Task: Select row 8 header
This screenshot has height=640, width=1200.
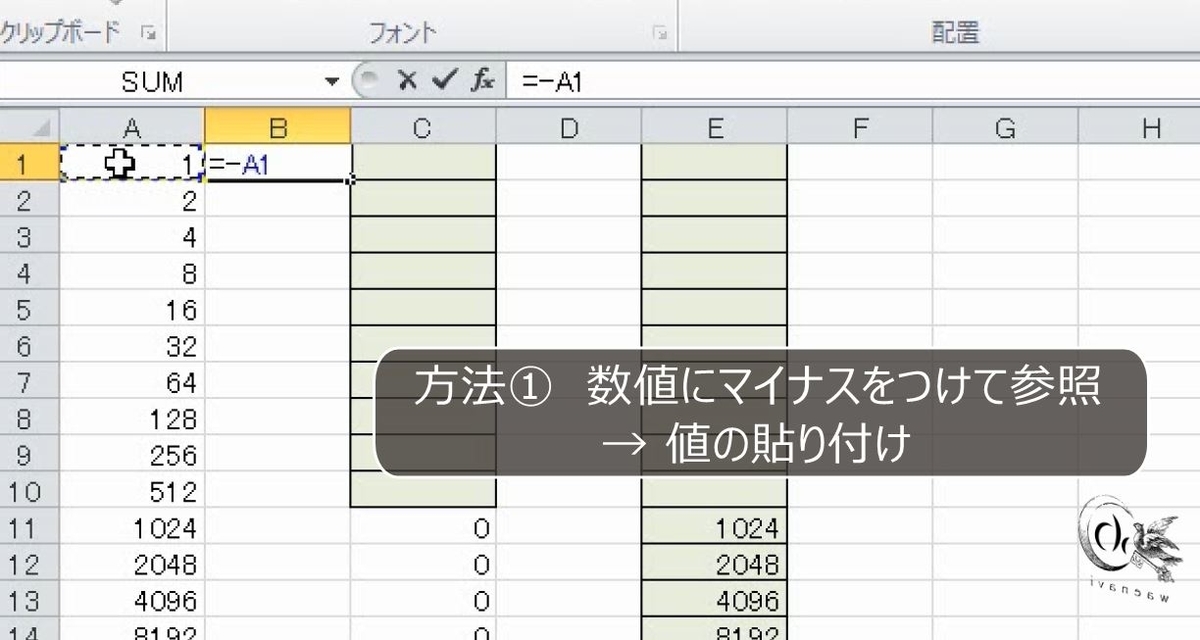Action: click(30, 417)
